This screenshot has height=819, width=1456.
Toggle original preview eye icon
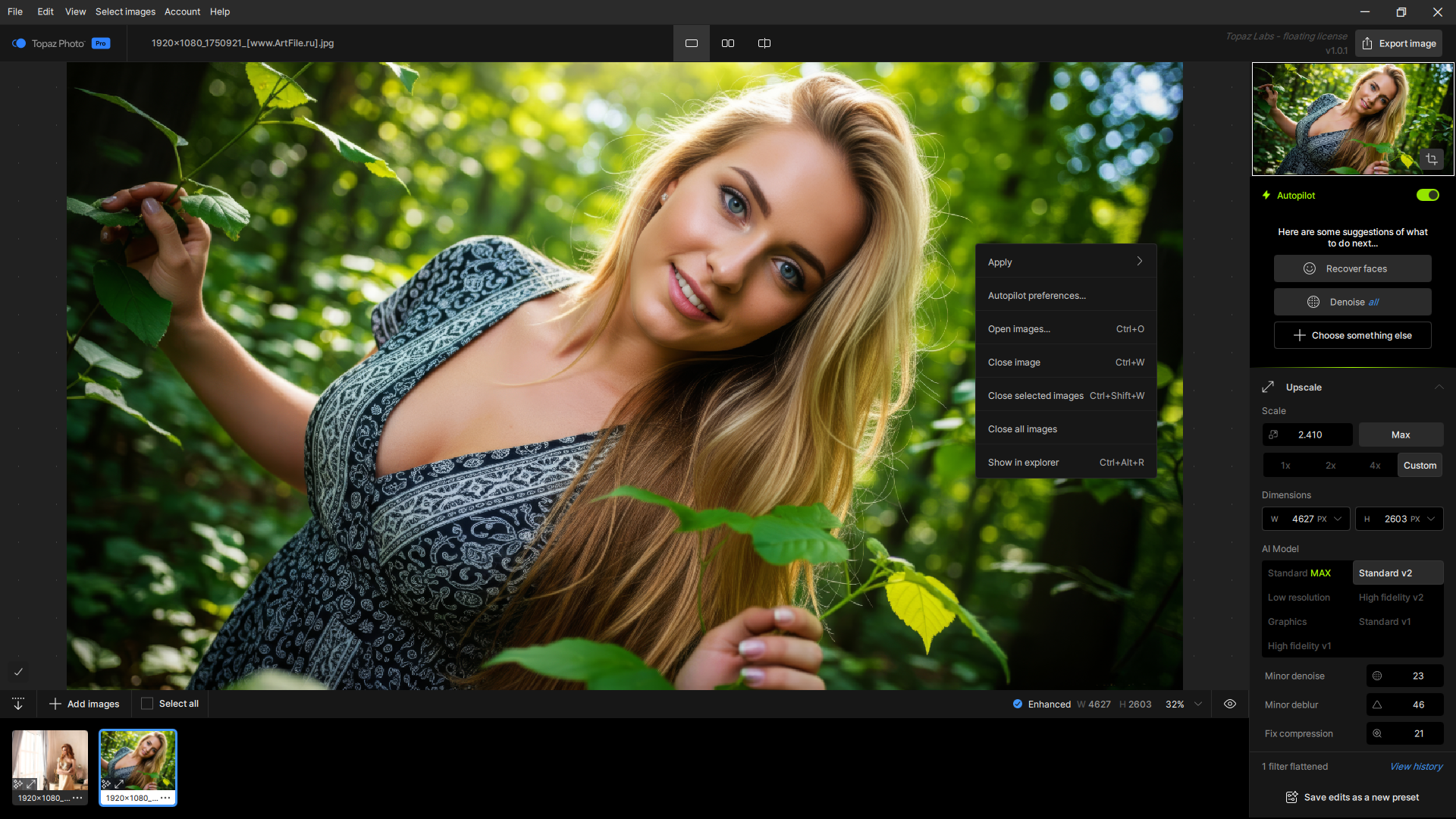tap(1230, 704)
